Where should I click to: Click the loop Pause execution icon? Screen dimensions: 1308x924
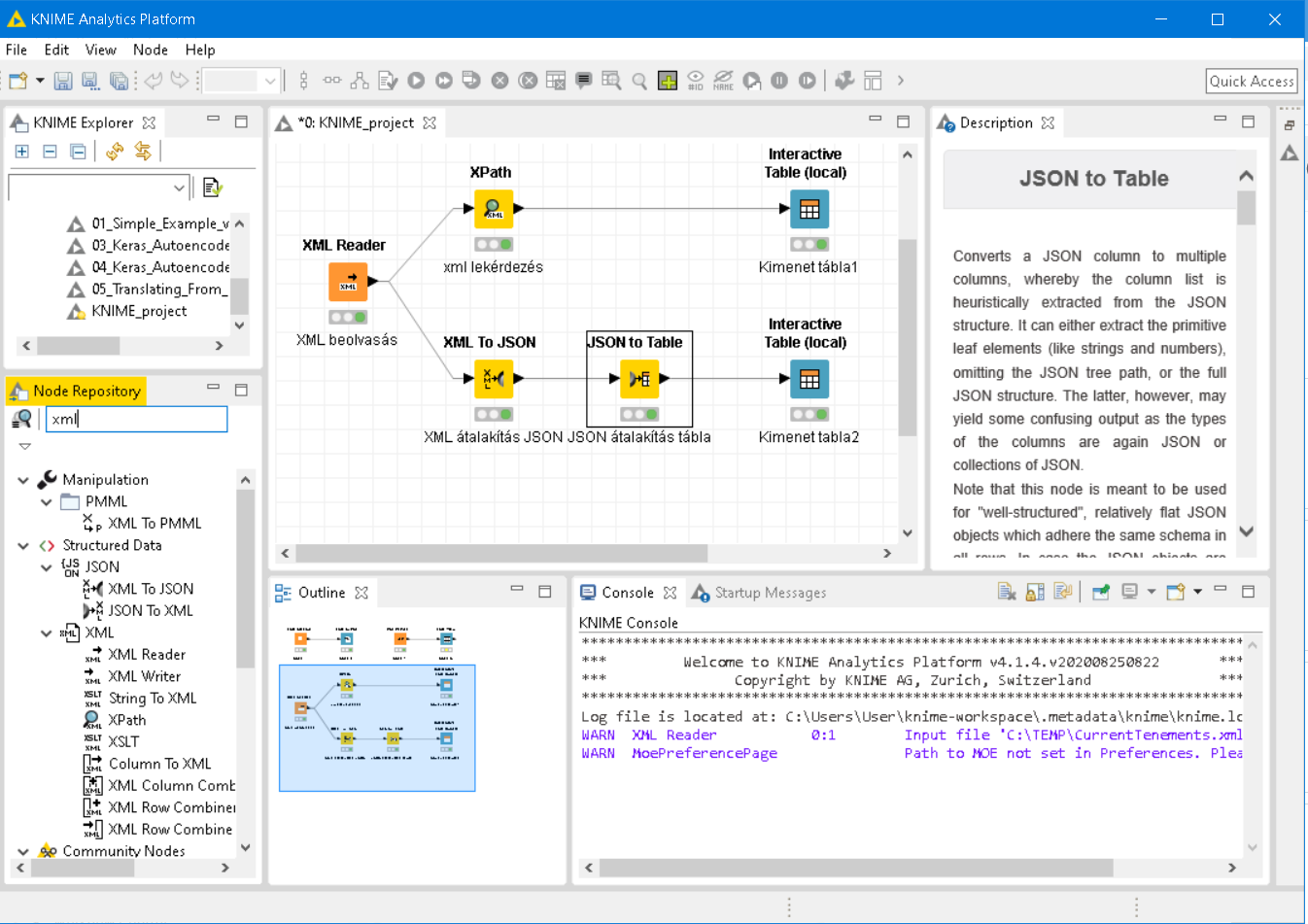click(x=779, y=81)
